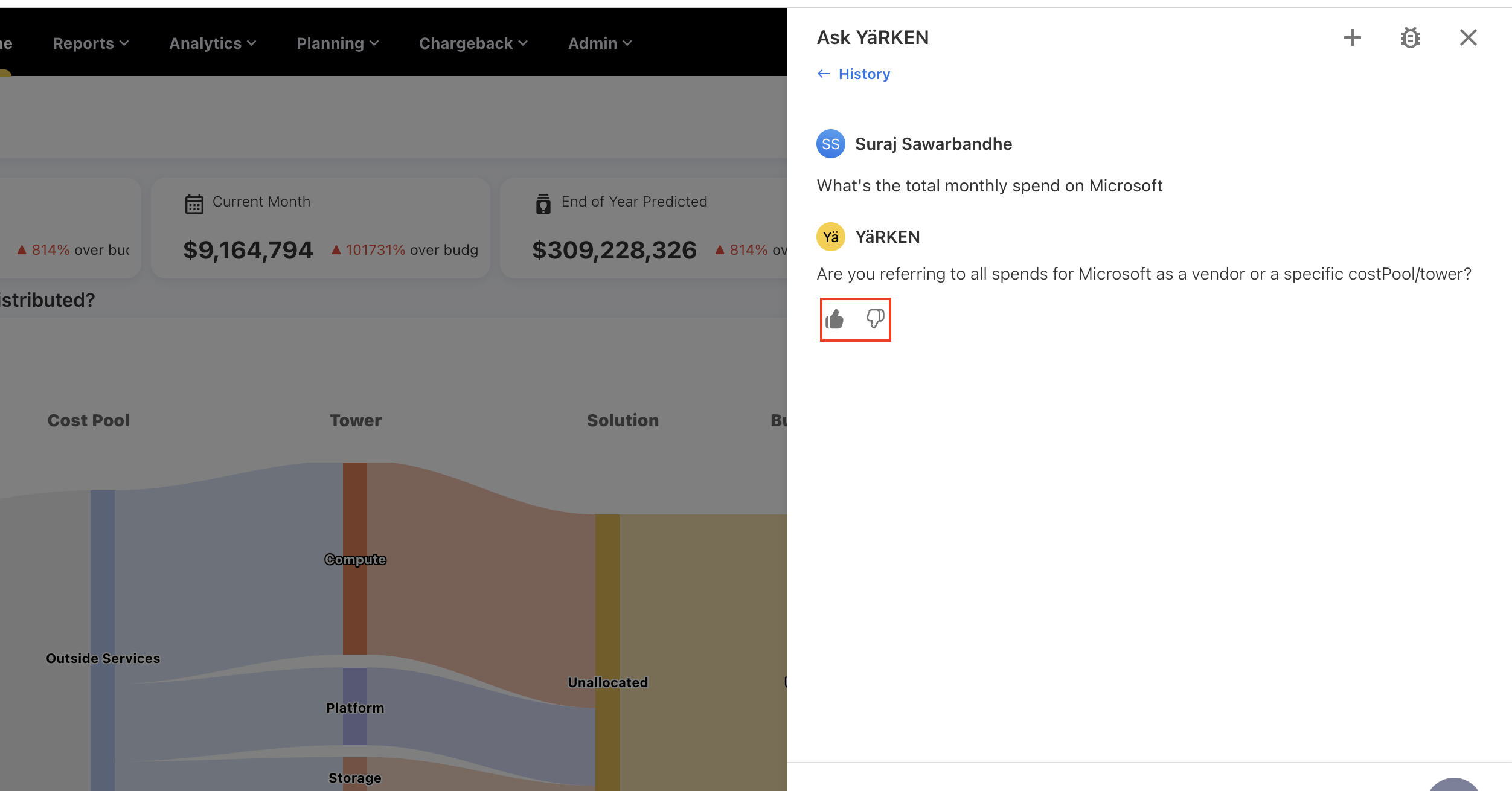Click the Platform tower node
The width and height of the screenshot is (1512, 791).
click(x=355, y=706)
